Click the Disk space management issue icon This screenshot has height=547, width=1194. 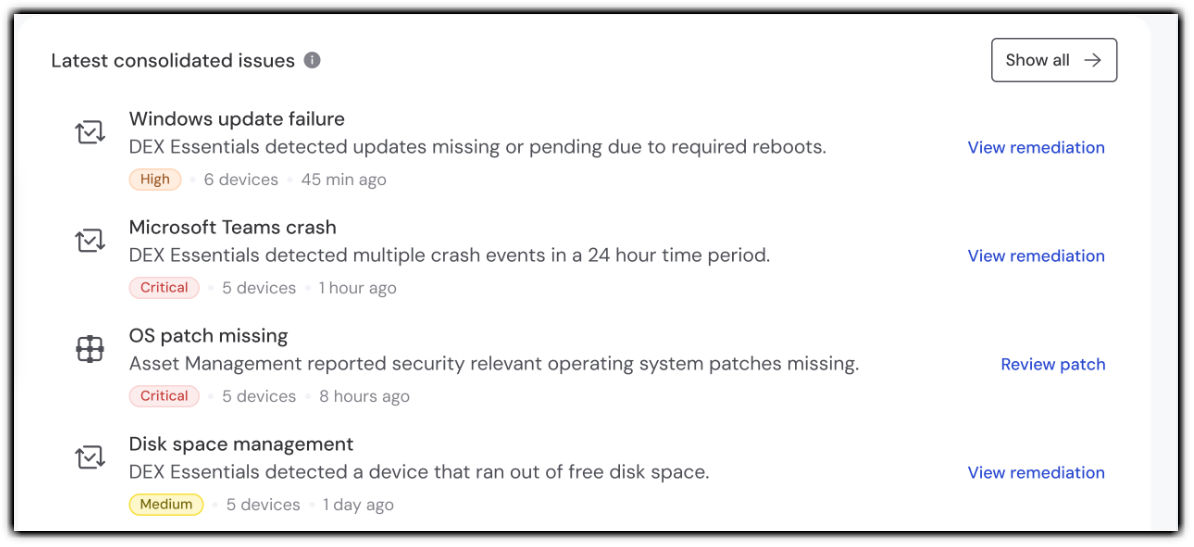90,457
